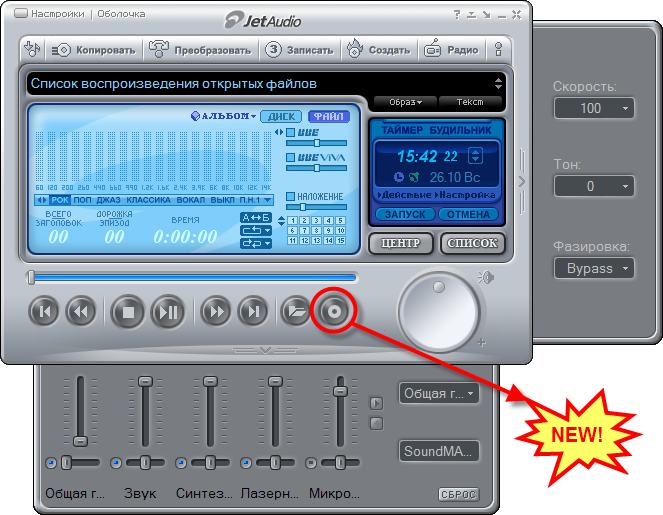Screen dimensions: 663x515
Task: Open the Действие menu
Action: tap(404, 195)
